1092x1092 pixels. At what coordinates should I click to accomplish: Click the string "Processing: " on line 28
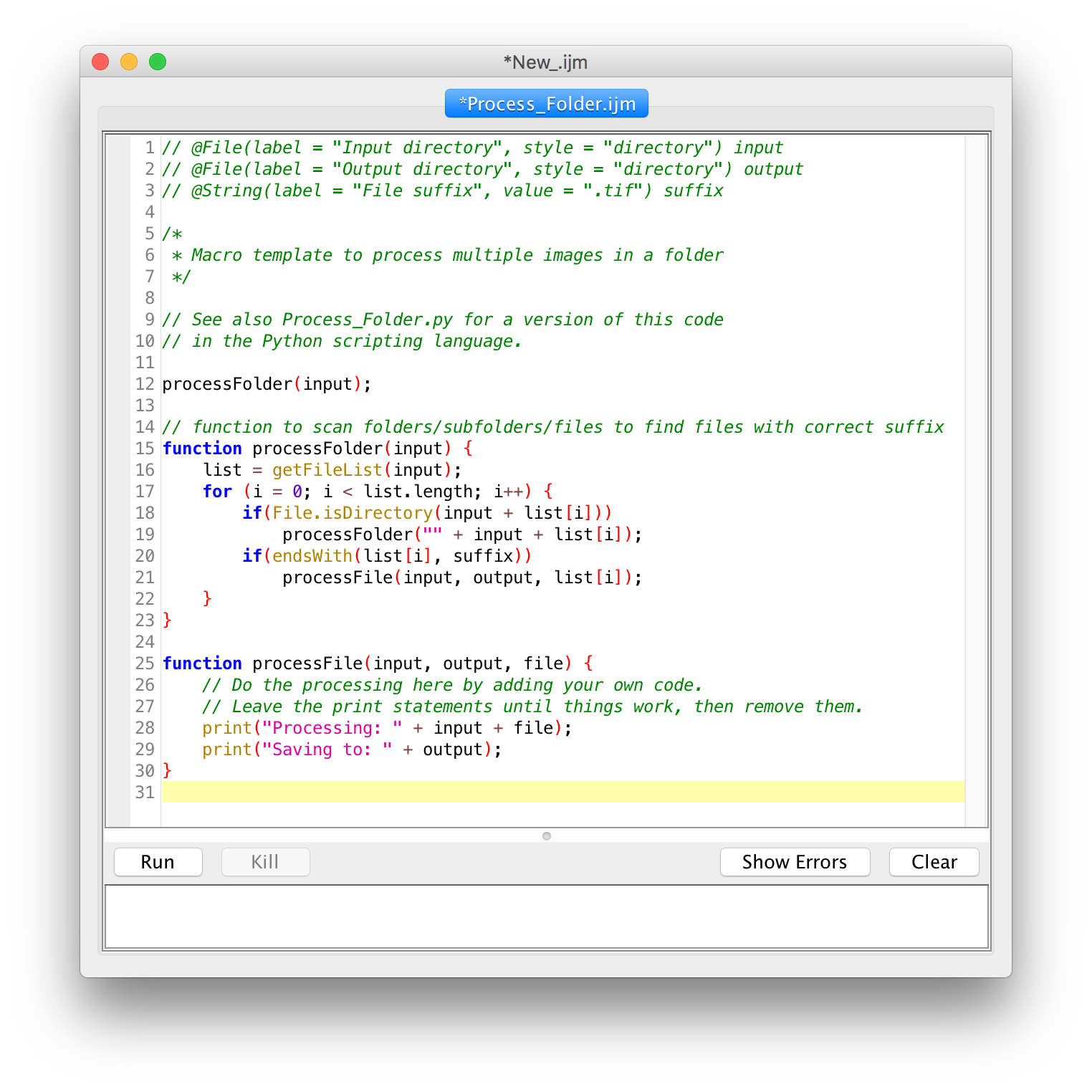coord(332,728)
